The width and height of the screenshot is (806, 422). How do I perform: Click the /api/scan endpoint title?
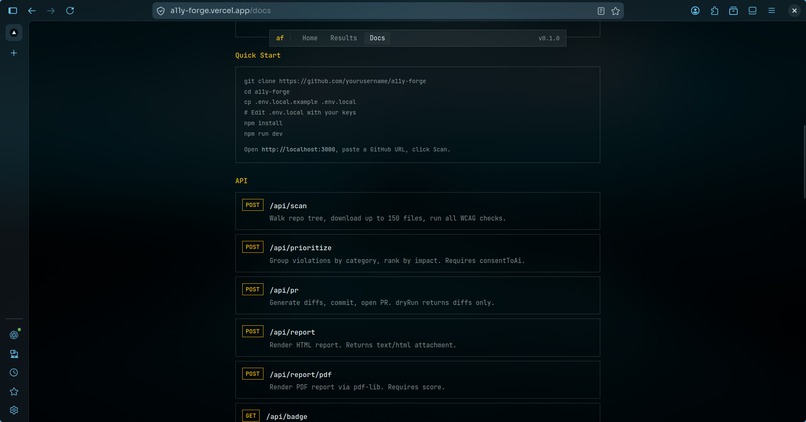coord(288,206)
